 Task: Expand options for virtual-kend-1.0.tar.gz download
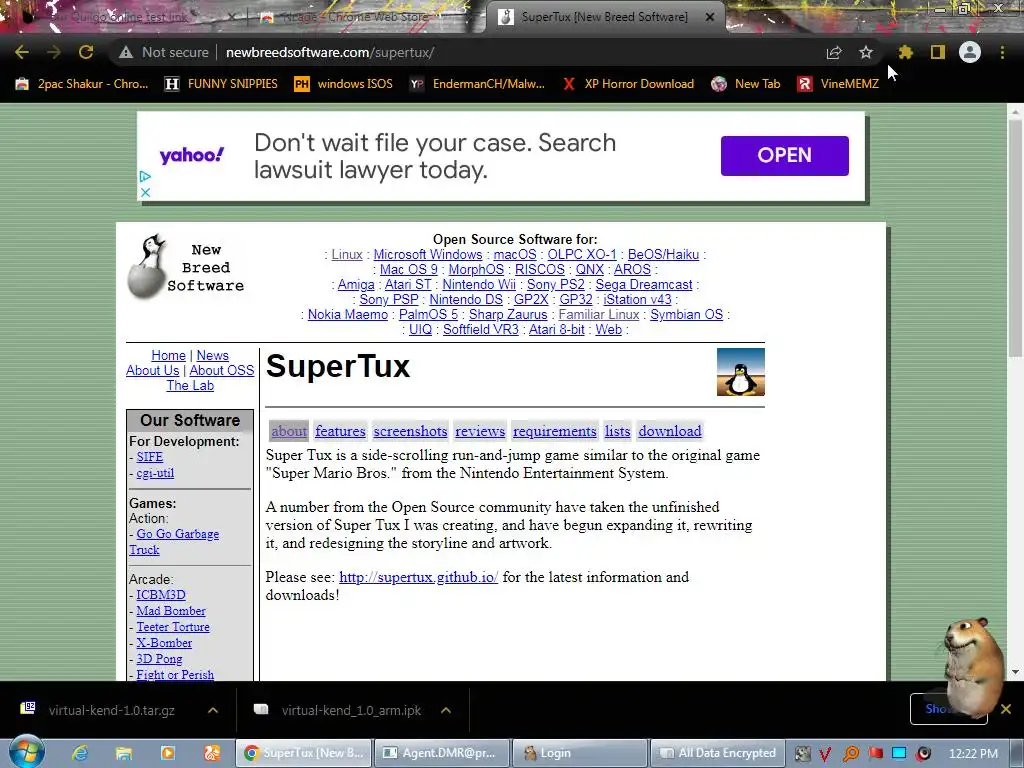[213, 710]
